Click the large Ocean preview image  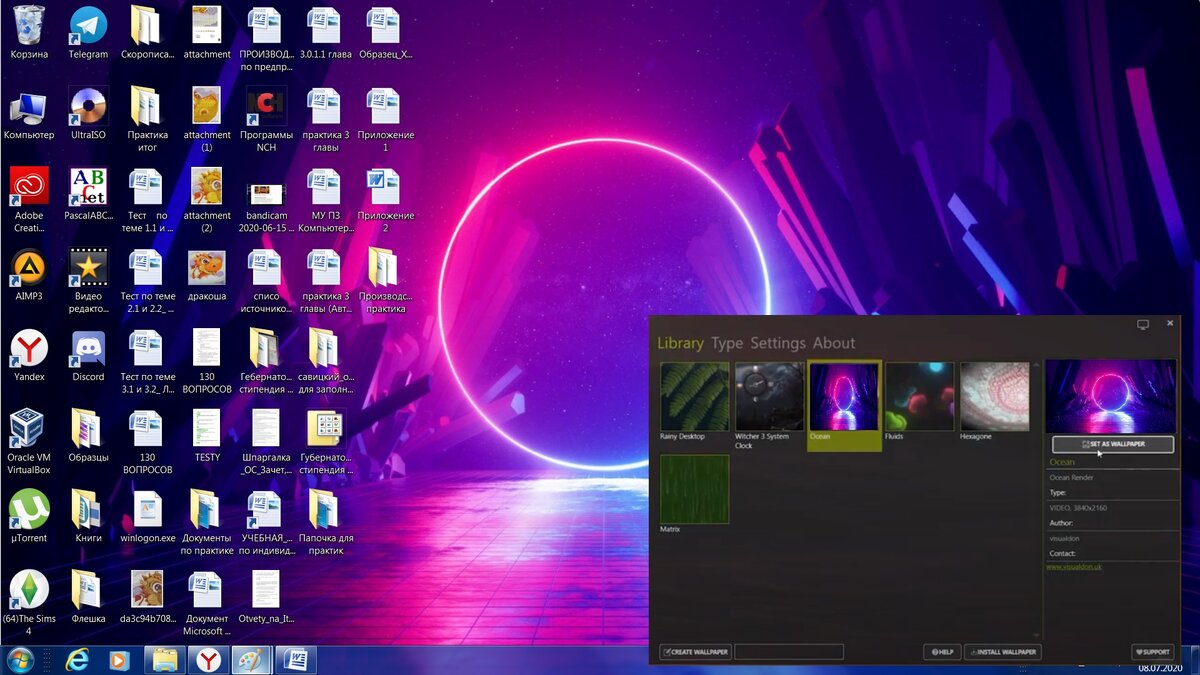[x=1110, y=396]
